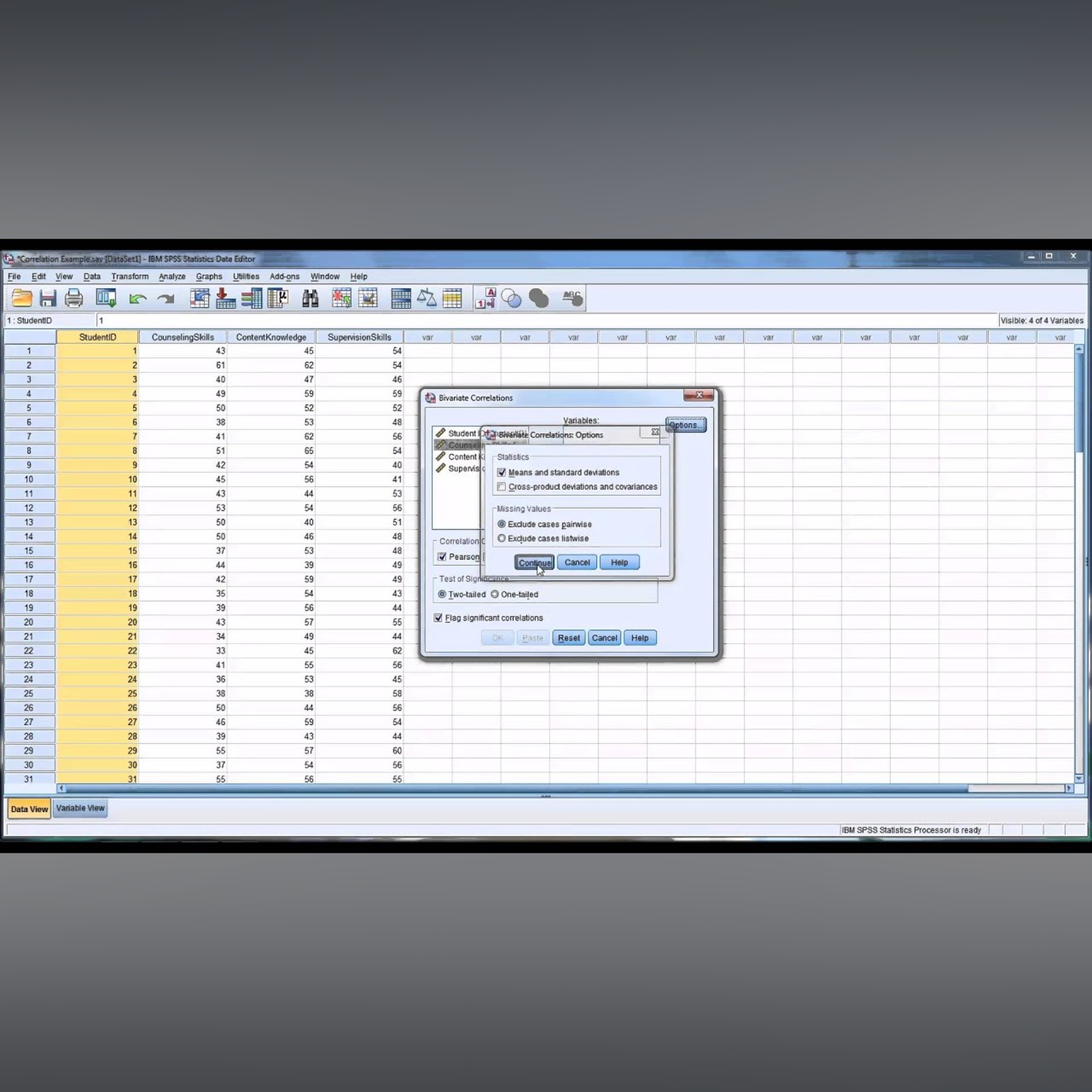Viewport: 1092px width, 1092px height.
Task: Save the file using the floppy disk icon
Action: [48, 298]
